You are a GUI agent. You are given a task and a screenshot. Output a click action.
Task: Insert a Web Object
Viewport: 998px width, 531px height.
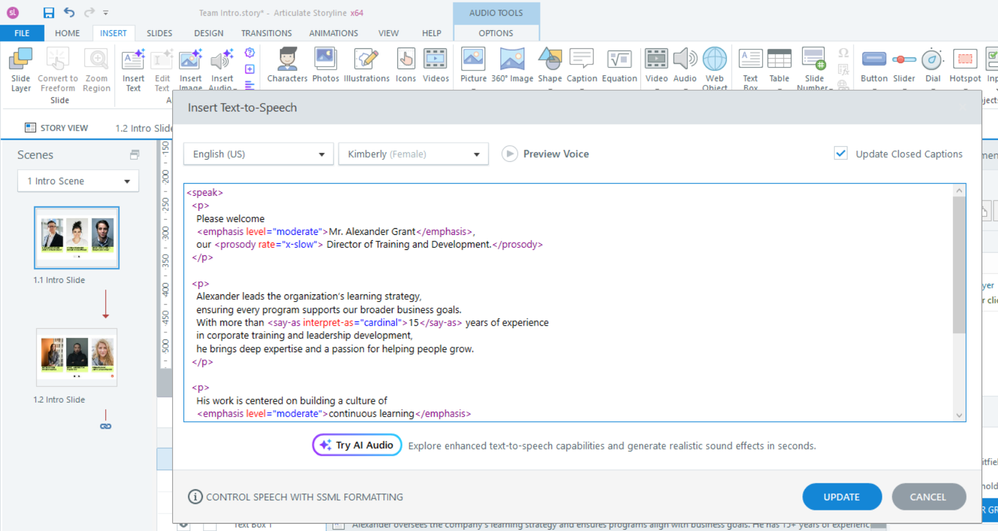pyautogui.click(x=714, y=66)
